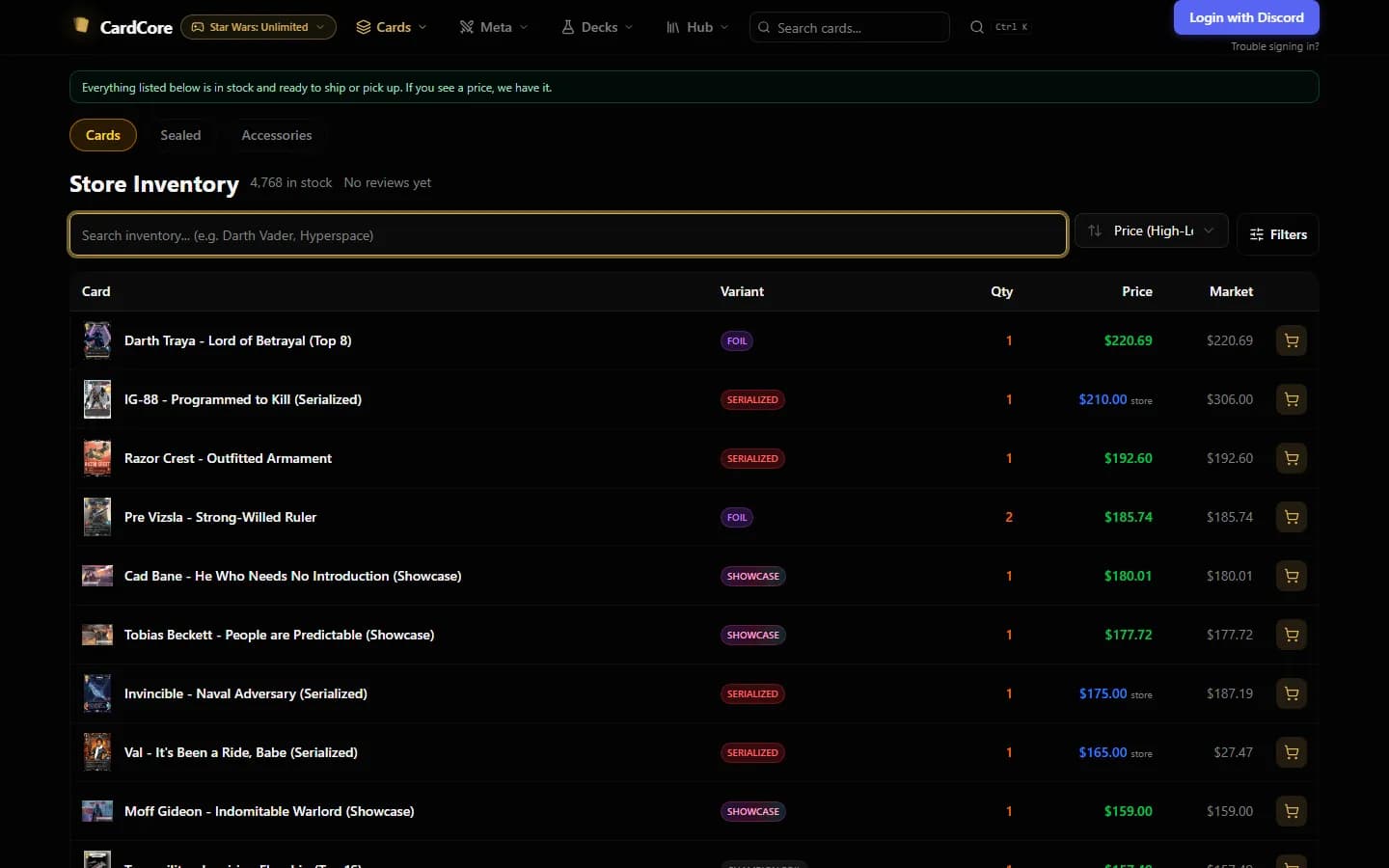1389x868 pixels.
Task: Open Razor Crest - Outfitted Armament listing
Action: point(228,458)
